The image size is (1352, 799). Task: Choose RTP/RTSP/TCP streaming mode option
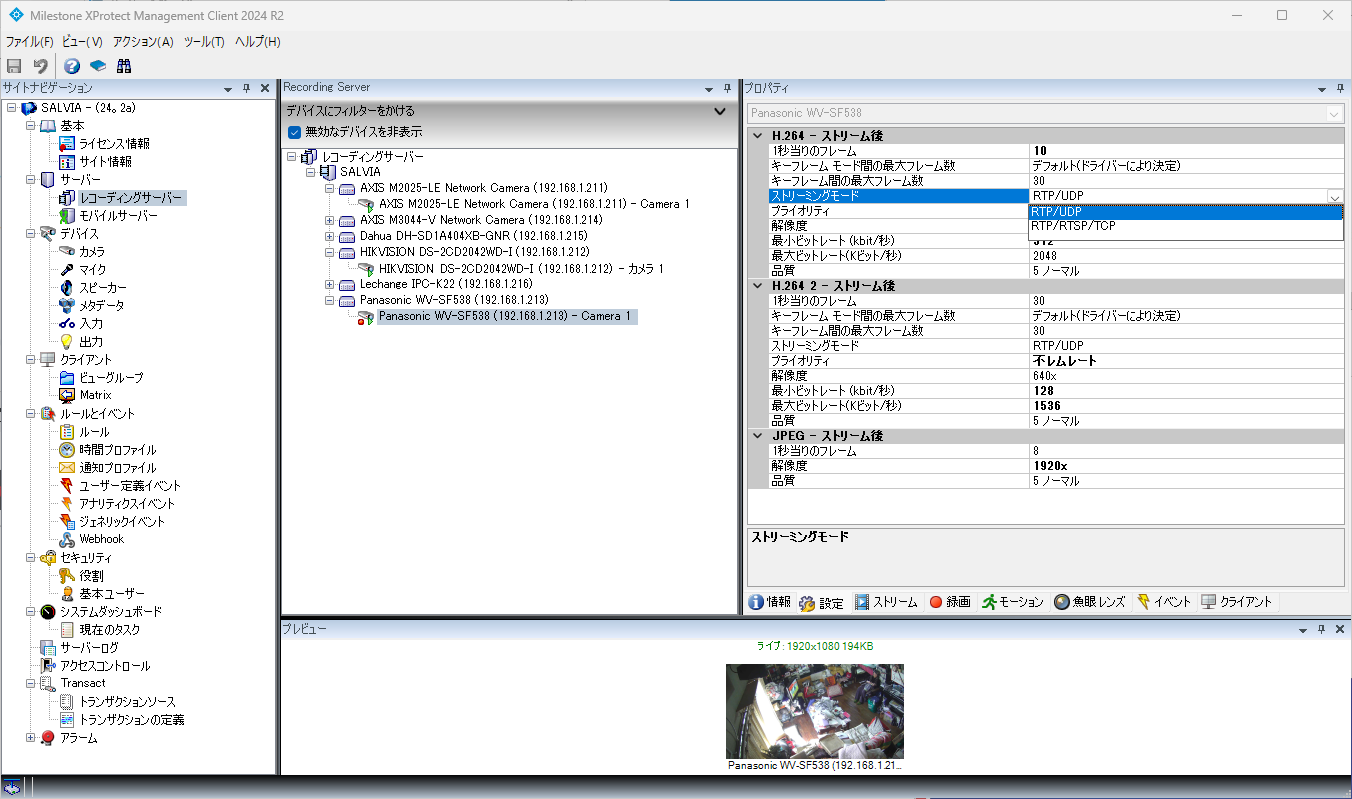pyautogui.click(x=1185, y=226)
